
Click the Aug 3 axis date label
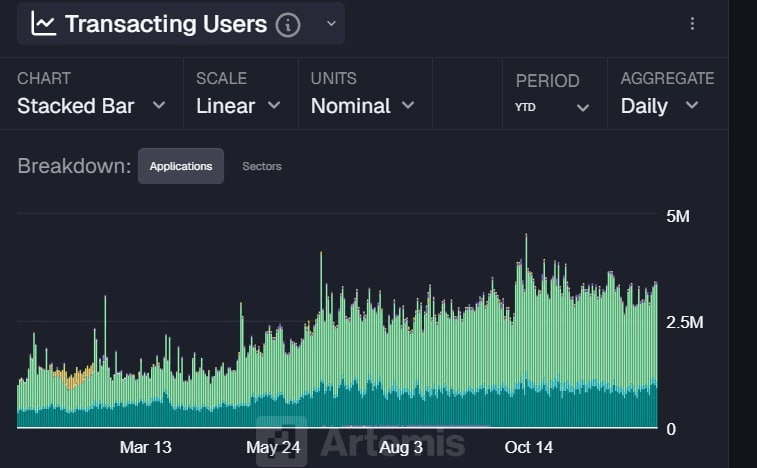(x=401, y=447)
